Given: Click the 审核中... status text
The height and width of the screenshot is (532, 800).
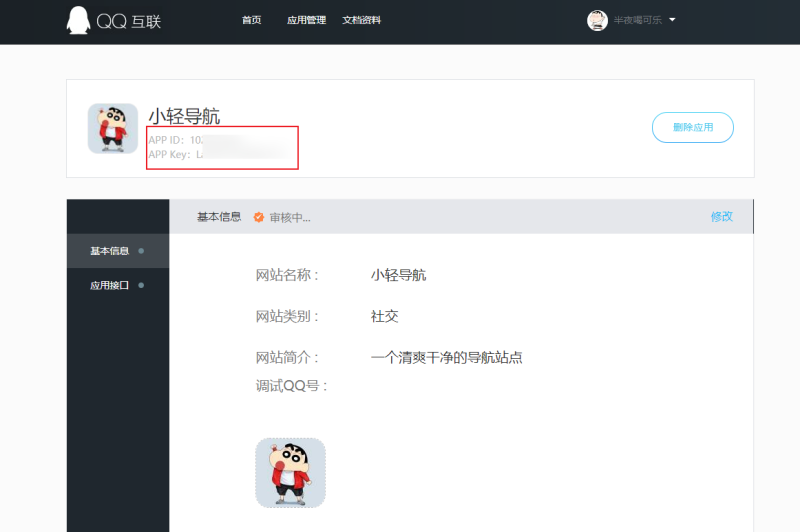Looking at the screenshot, I should [x=290, y=217].
